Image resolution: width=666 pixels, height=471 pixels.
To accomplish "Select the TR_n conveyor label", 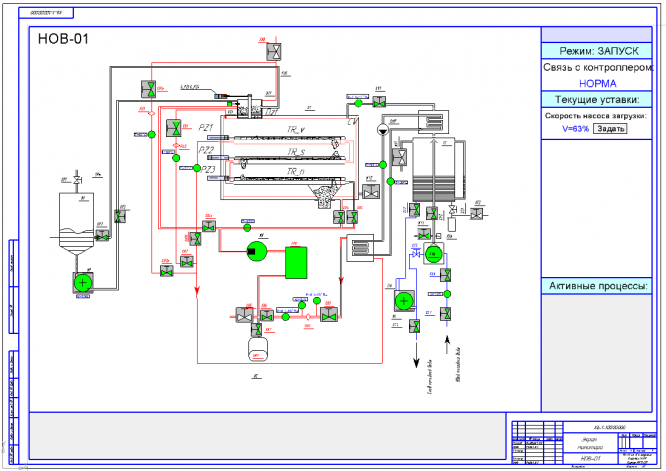I will pyautogui.click(x=296, y=171).
